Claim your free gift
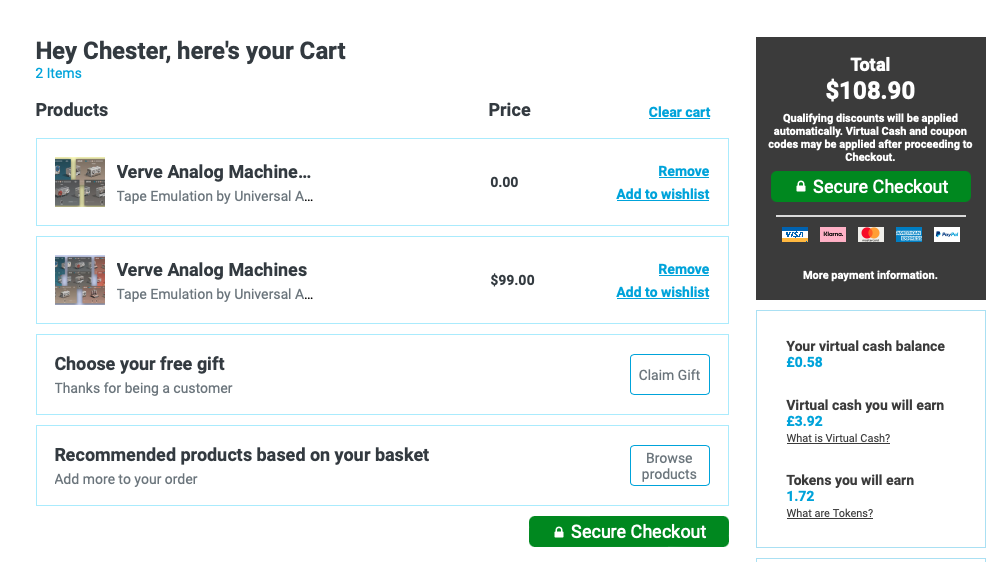Viewport: 1000px width, 562px height. pos(670,374)
